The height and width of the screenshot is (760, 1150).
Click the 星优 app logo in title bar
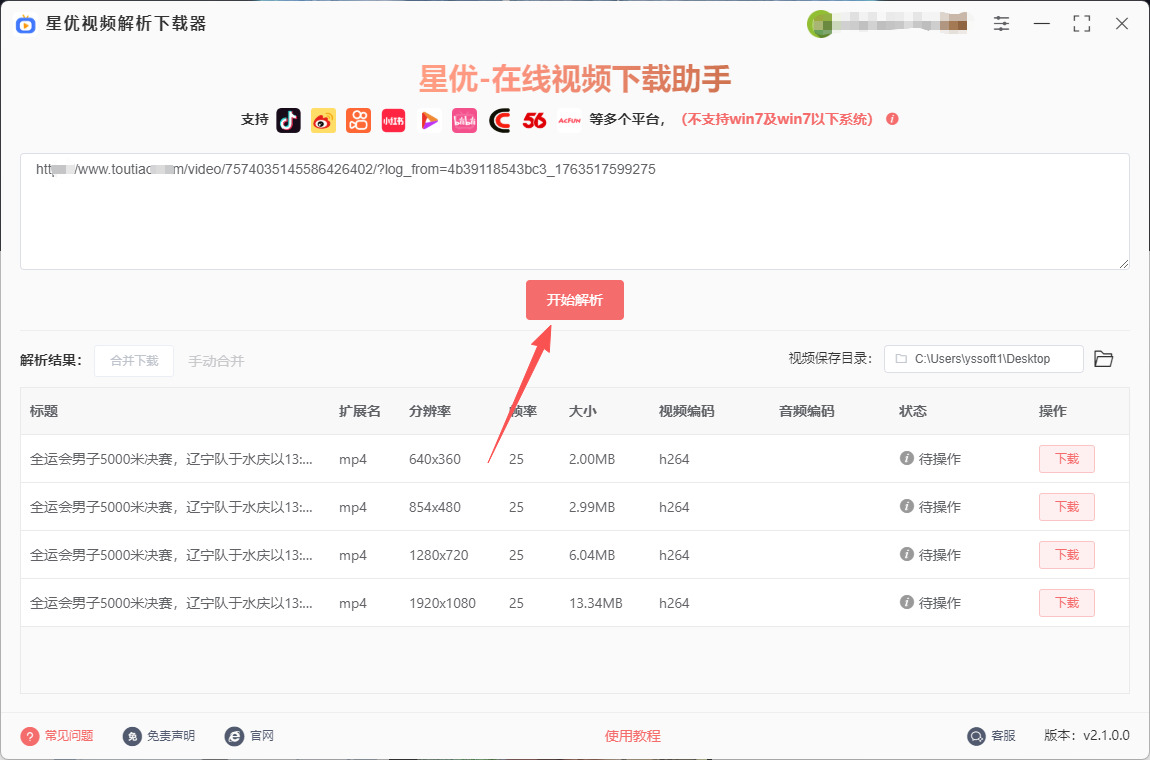[x=26, y=24]
